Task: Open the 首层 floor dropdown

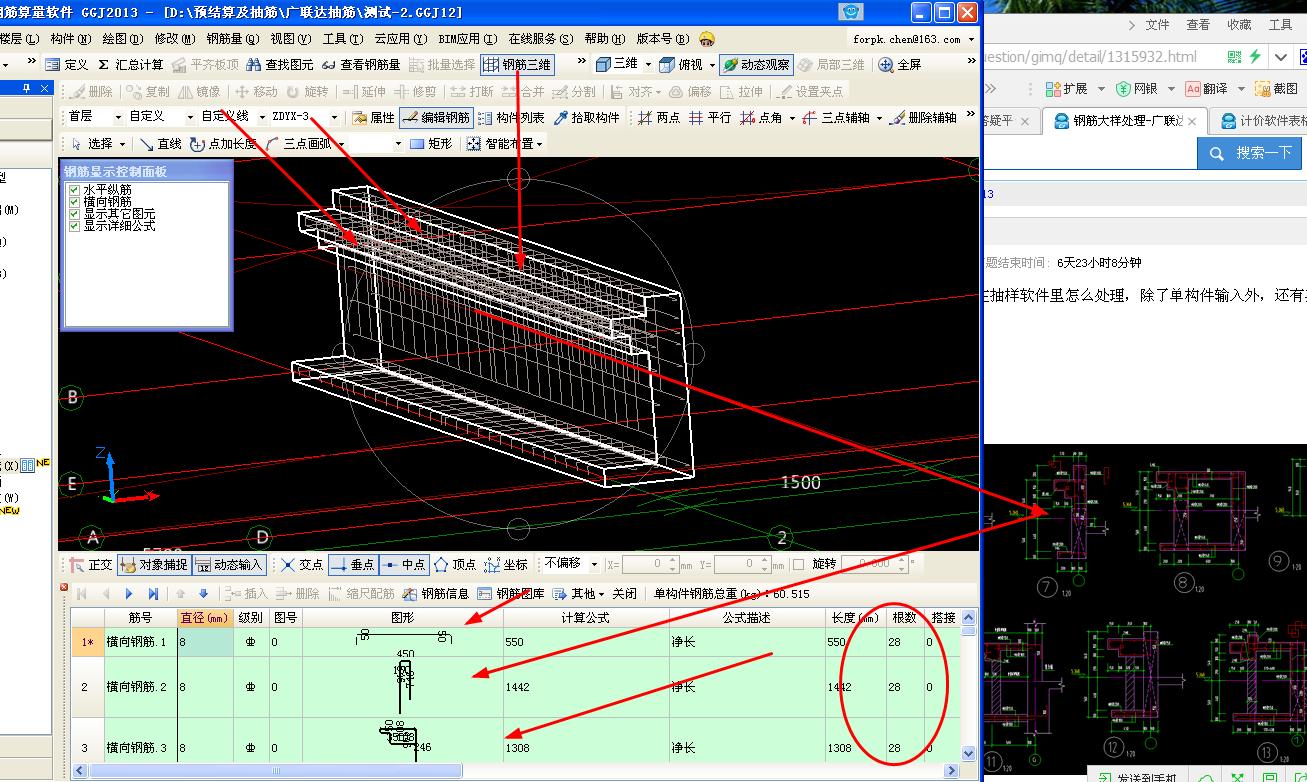Action: coord(118,118)
